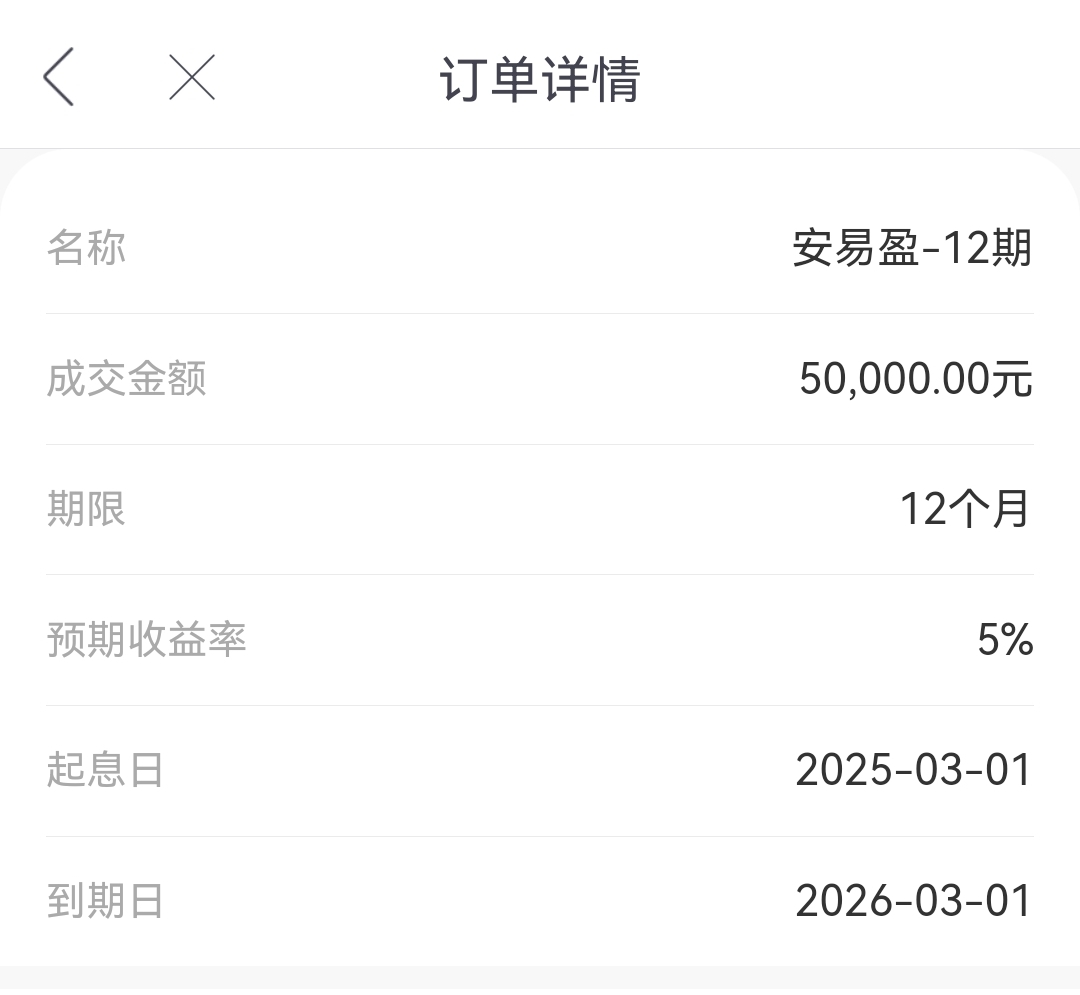Tap the maturity date 2026-03-01
Image resolution: width=1080 pixels, height=995 pixels.
point(913,901)
